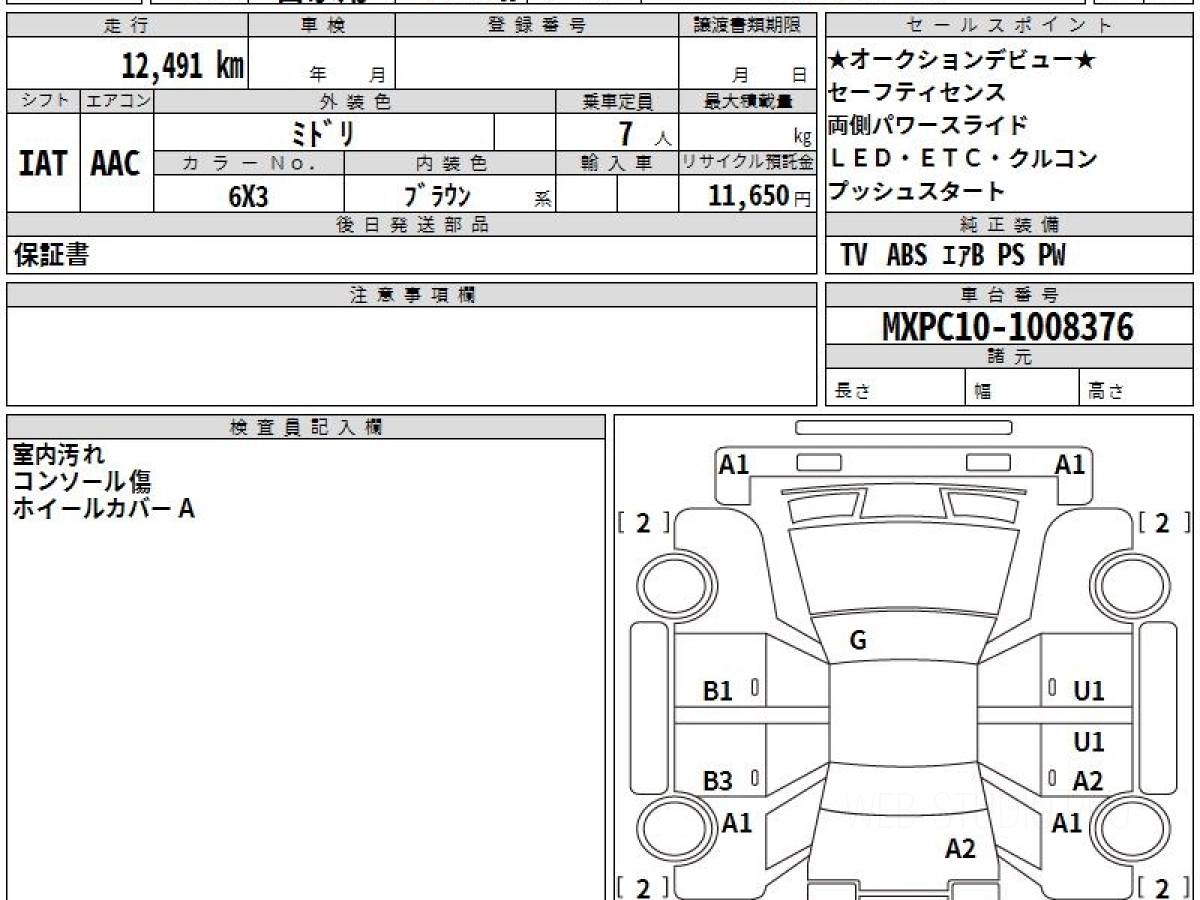The image size is (1200, 900).
Task: Select the 最大積載量 header cell
Action: pyautogui.click(x=747, y=101)
